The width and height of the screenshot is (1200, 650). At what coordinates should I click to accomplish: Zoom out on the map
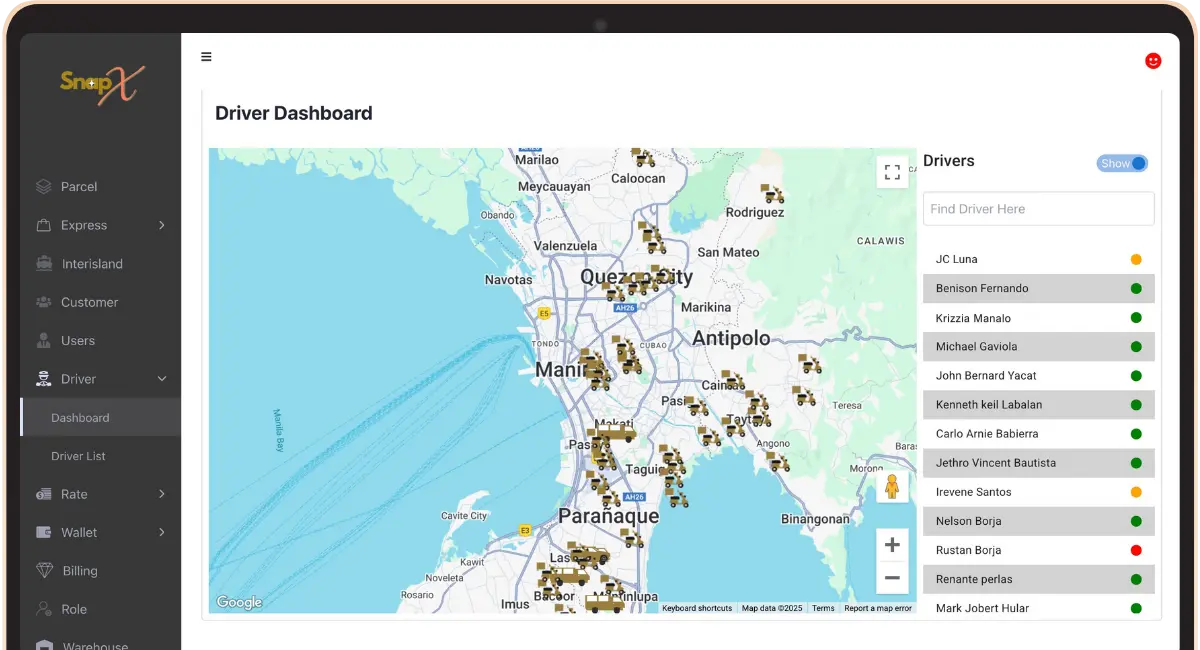point(892,578)
